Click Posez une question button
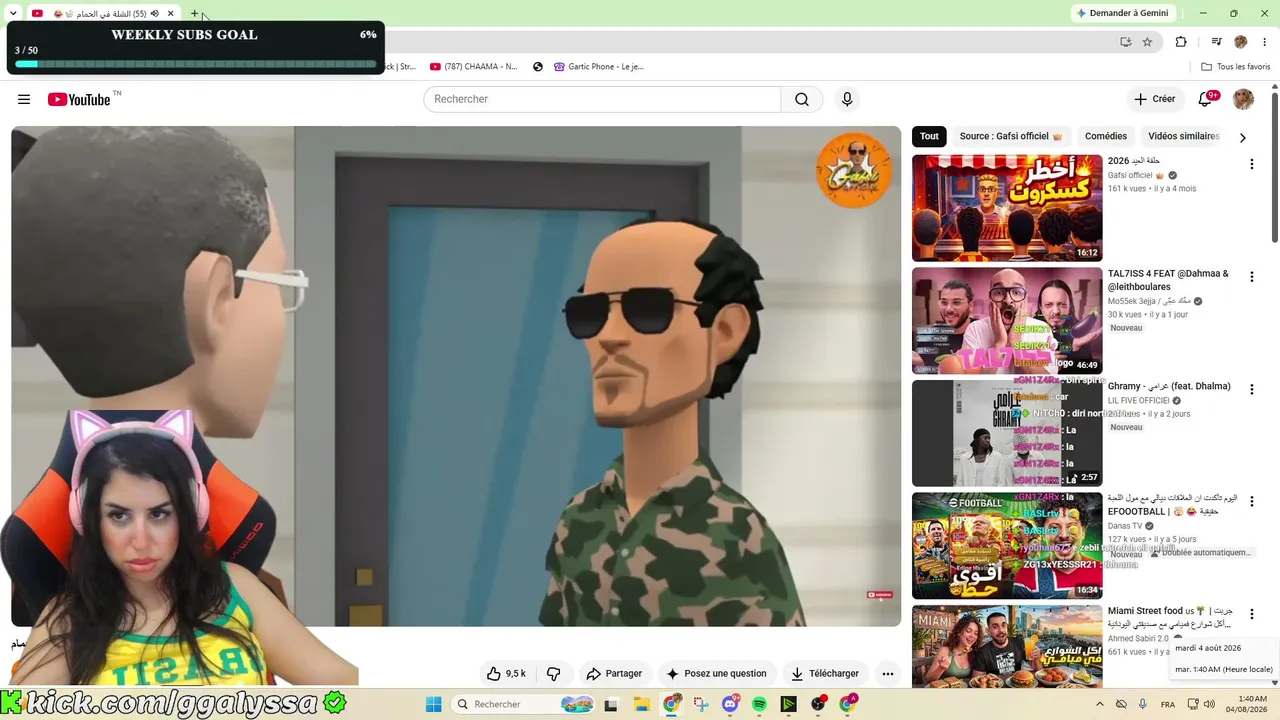 point(716,674)
